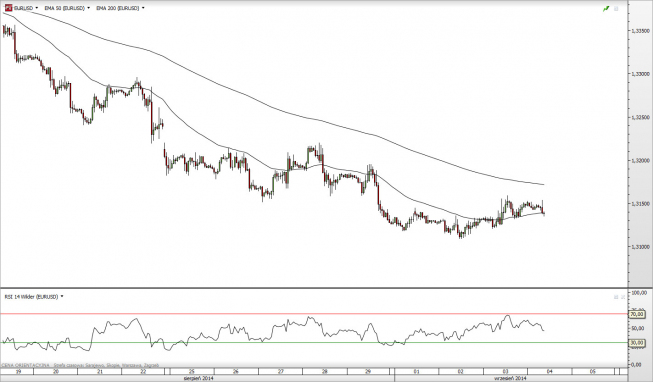Click the 100,00 RSI axis label

[x=638, y=293]
